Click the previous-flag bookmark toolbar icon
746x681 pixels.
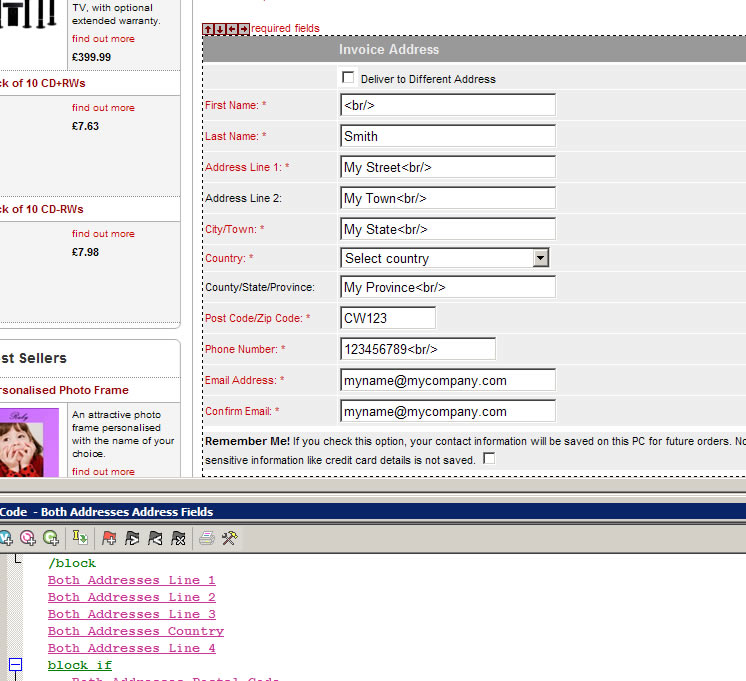pos(155,538)
